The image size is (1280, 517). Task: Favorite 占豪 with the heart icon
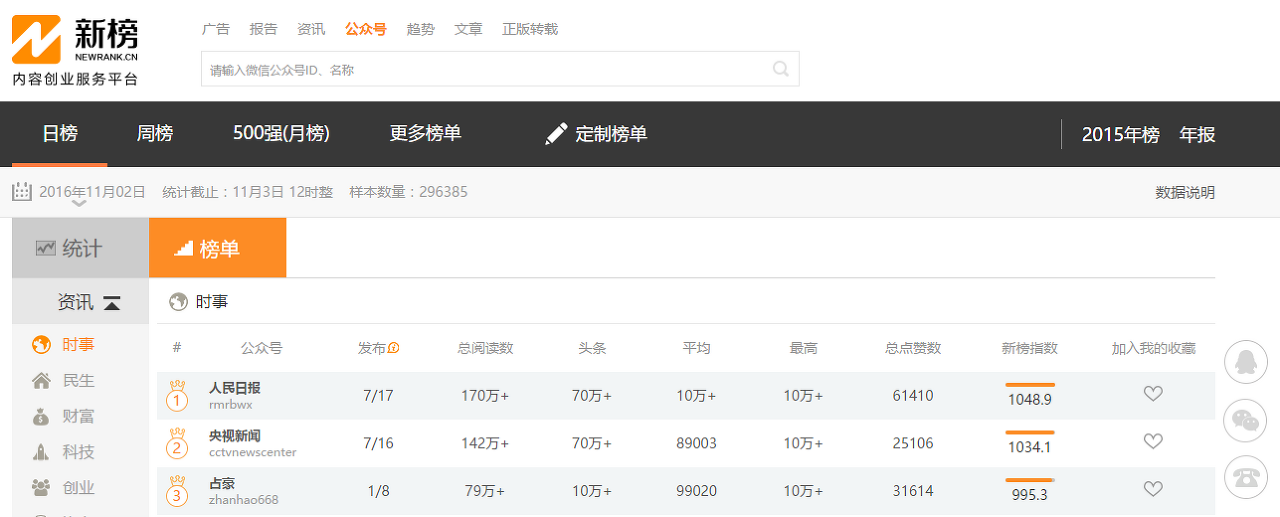pyautogui.click(x=1153, y=489)
